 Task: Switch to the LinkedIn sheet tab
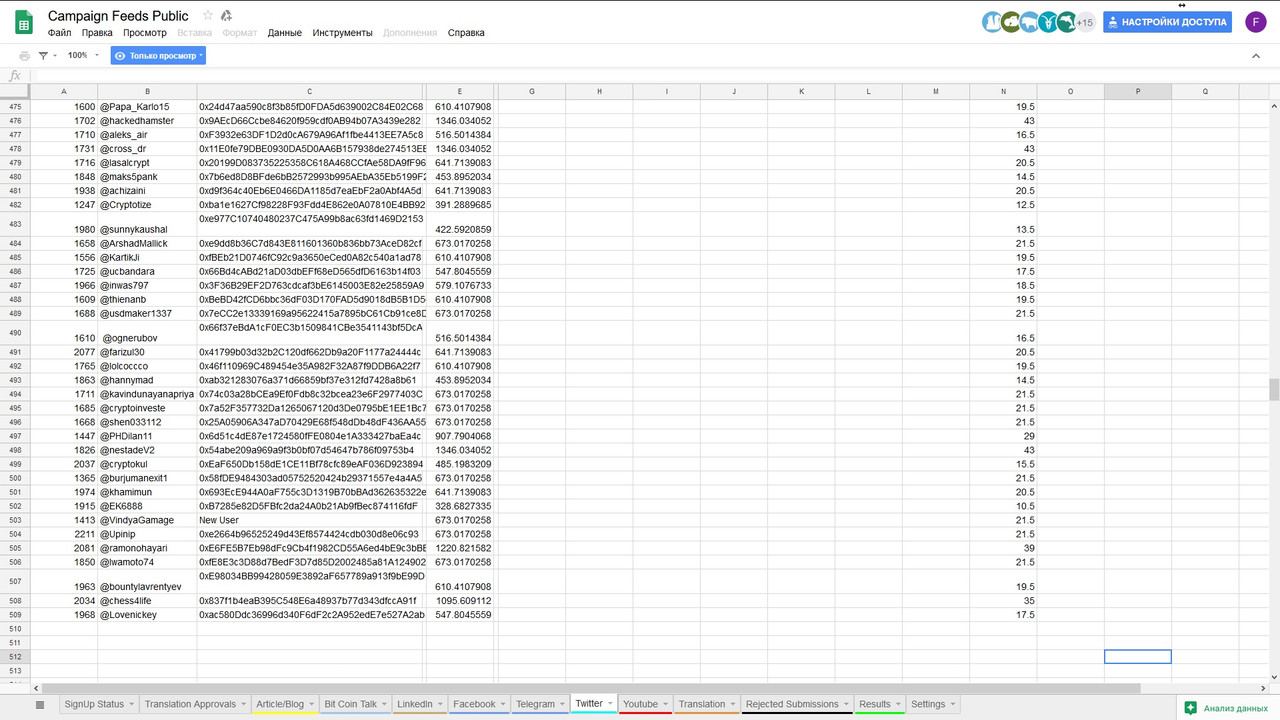pyautogui.click(x=414, y=704)
